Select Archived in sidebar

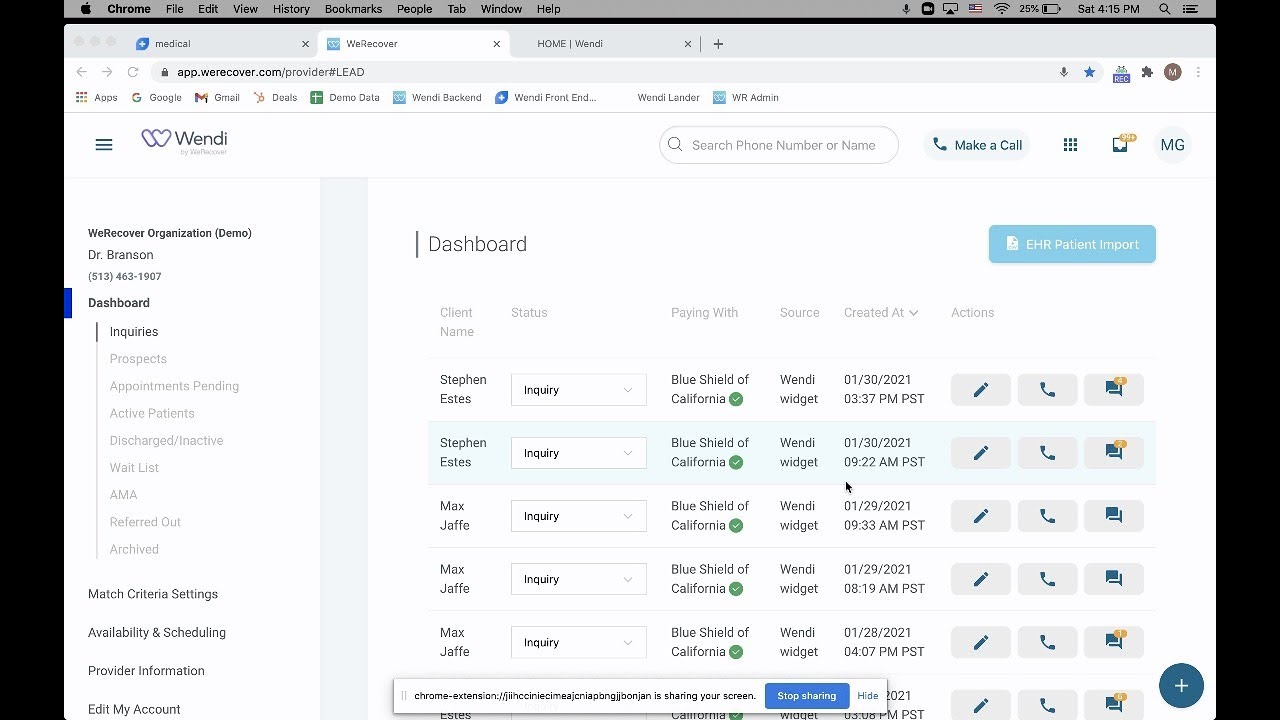tap(134, 549)
